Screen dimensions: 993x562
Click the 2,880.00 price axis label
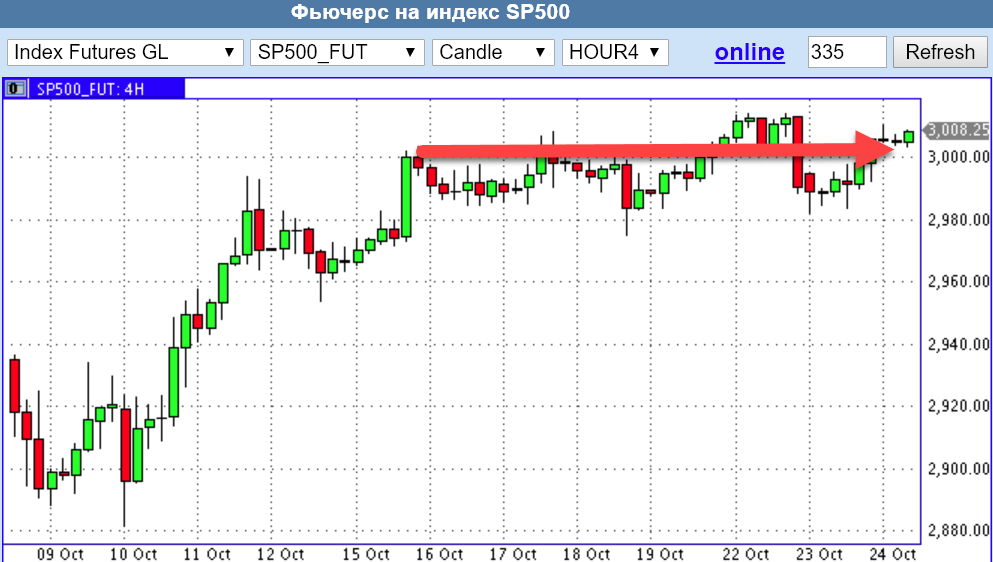click(x=959, y=531)
